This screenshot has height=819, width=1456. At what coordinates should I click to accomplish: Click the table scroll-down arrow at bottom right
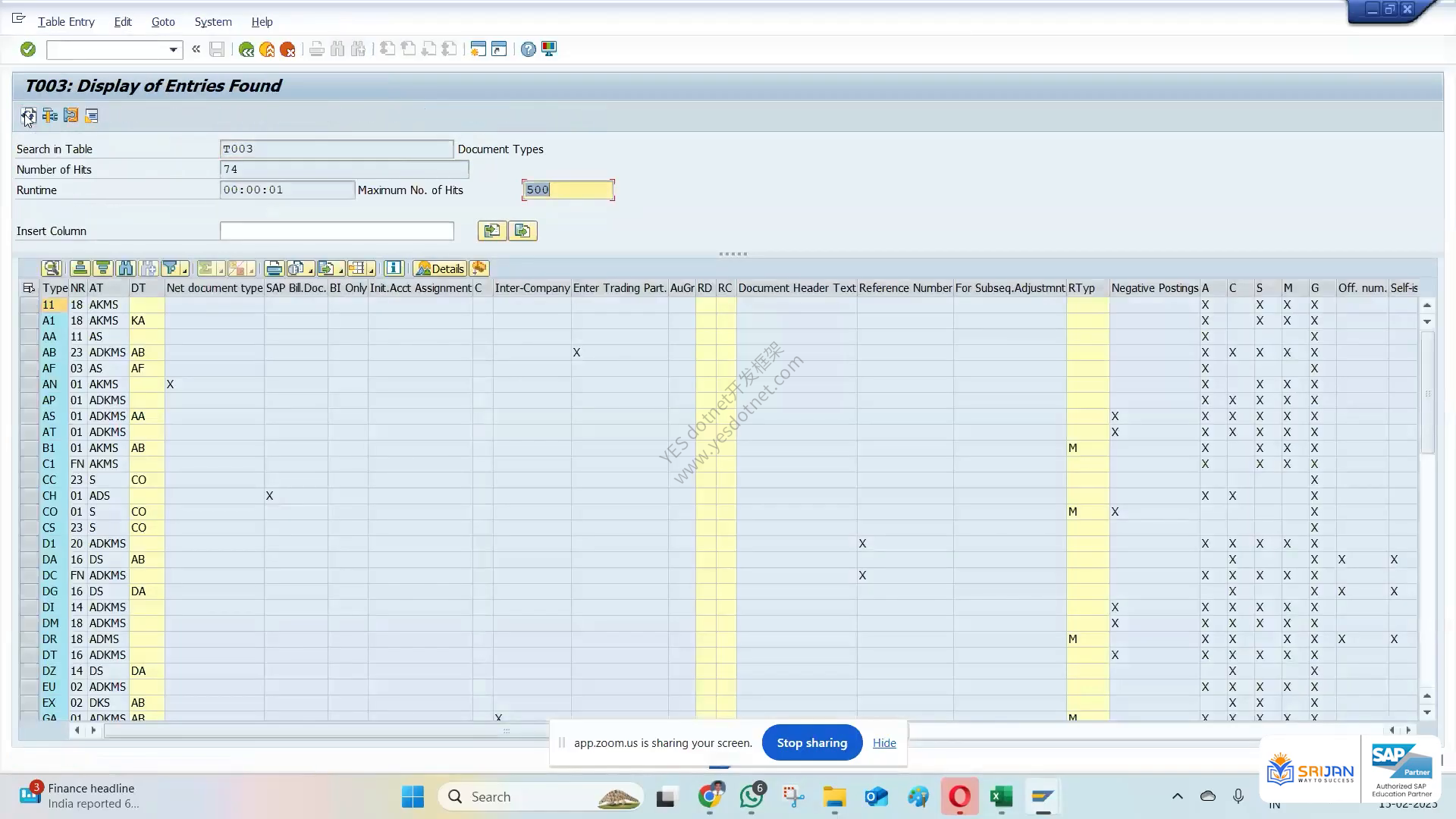click(1427, 712)
